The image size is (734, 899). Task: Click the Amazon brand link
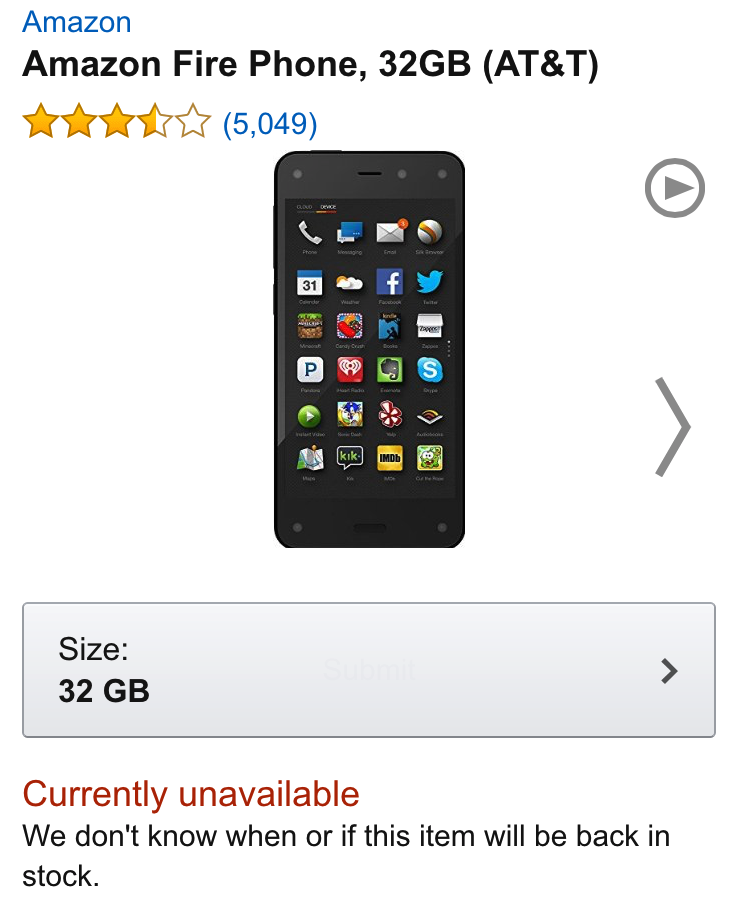tap(76, 21)
